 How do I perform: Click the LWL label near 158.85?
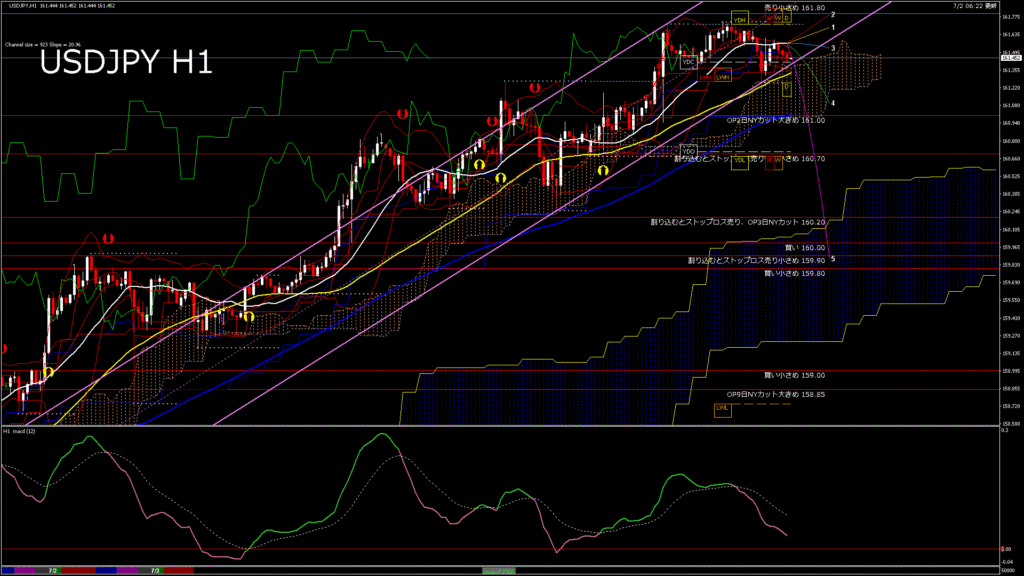tap(722, 408)
